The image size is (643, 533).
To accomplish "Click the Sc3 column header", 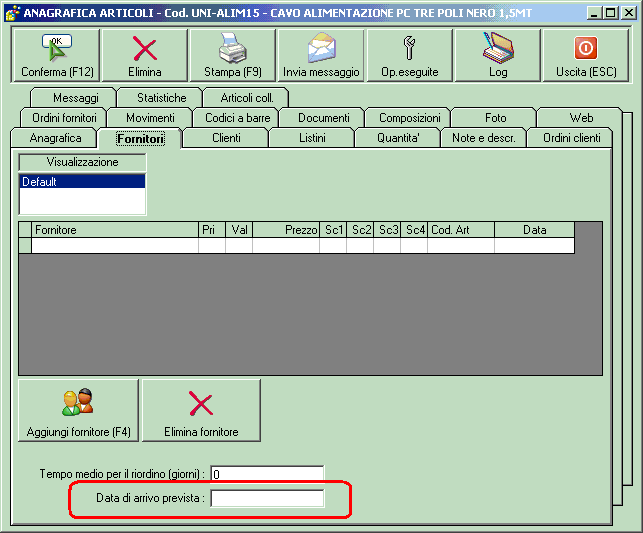I will (x=387, y=230).
